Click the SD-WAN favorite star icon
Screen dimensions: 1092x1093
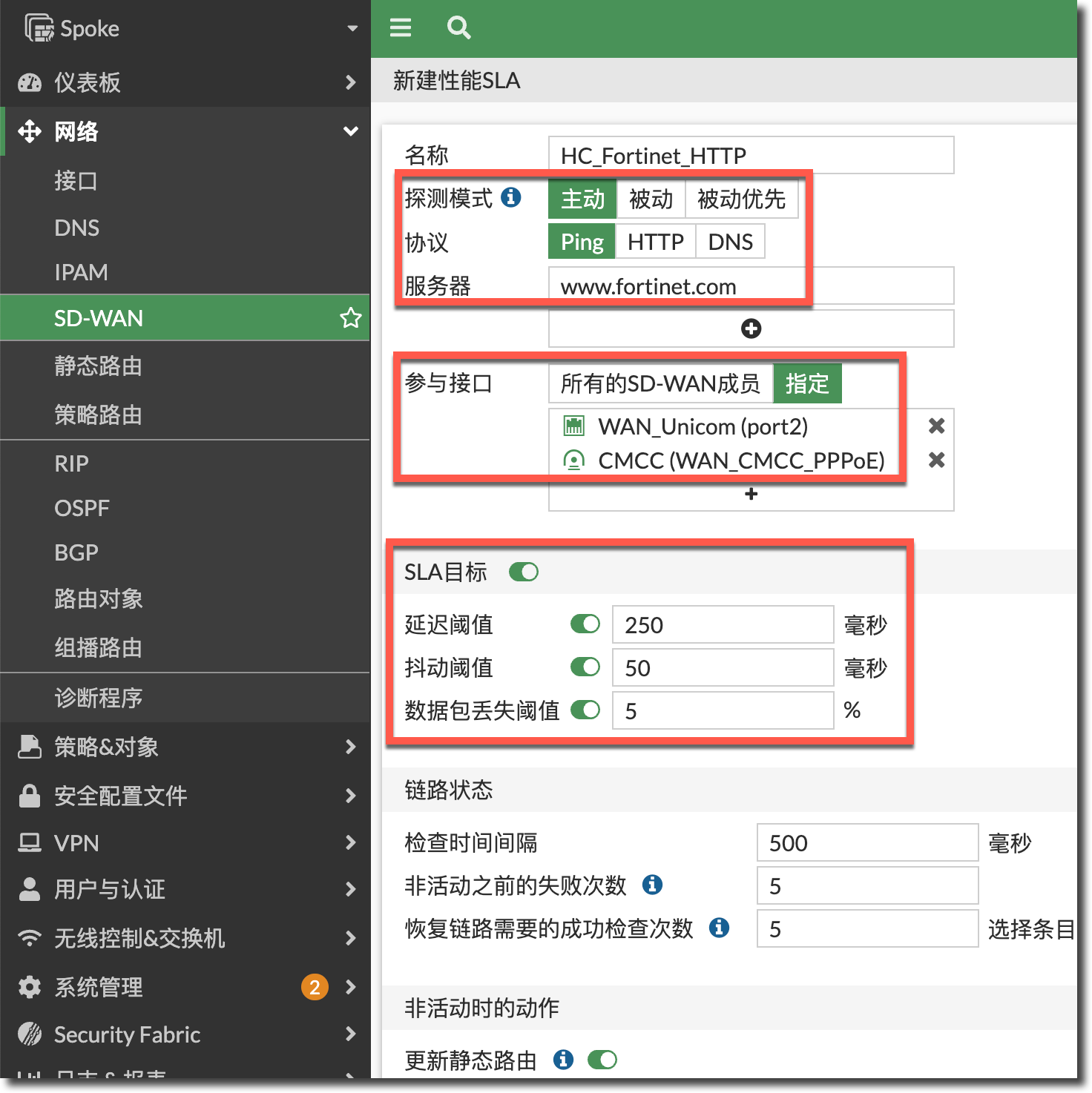point(350,318)
